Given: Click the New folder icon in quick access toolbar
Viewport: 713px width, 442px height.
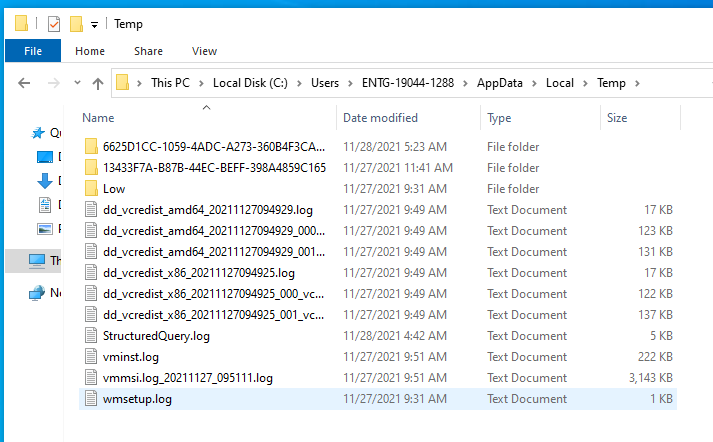Looking at the screenshot, I should coord(76,24).
